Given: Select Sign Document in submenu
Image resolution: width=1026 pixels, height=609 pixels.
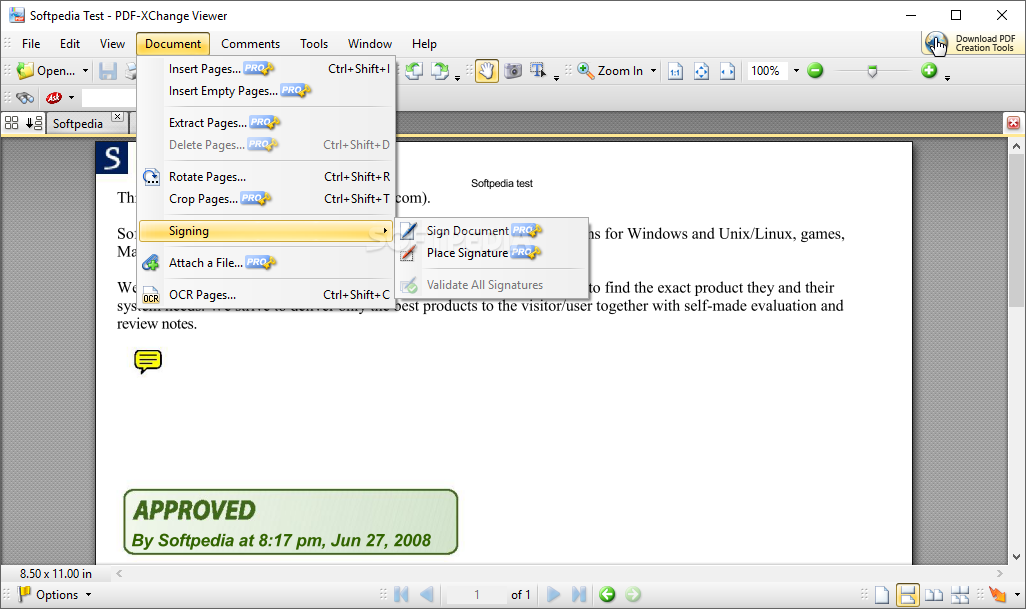Looking at the screenshot, I should coord(491,231).
